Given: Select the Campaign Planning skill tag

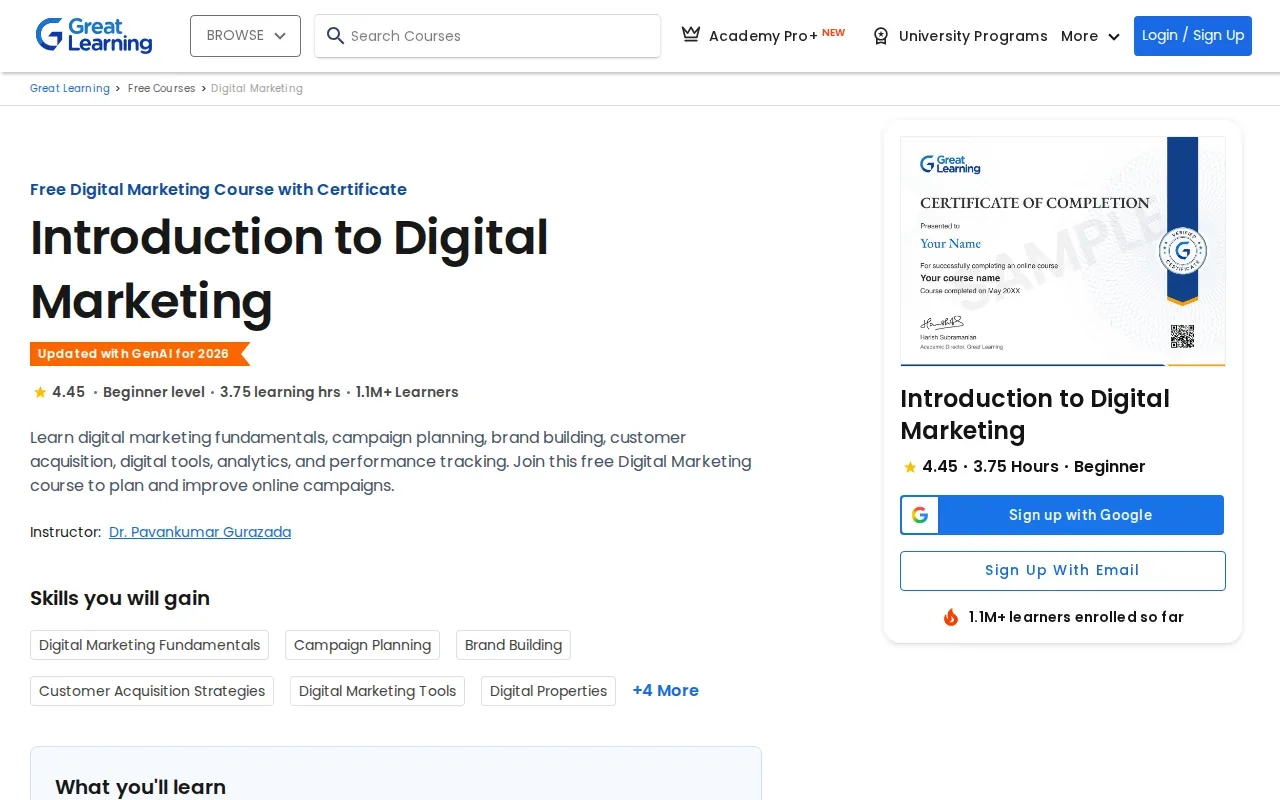Looking at the screenshot, I should pyautogui.click(x=362, y=645).
